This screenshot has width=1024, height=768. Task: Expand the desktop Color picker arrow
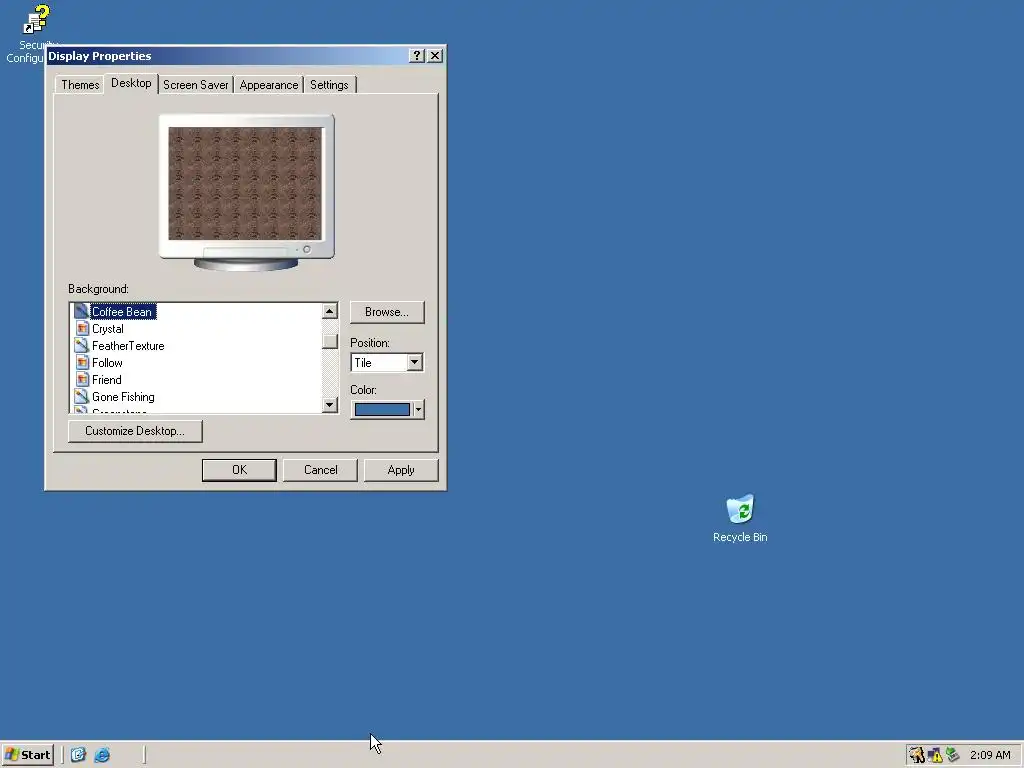coord(418,409)
